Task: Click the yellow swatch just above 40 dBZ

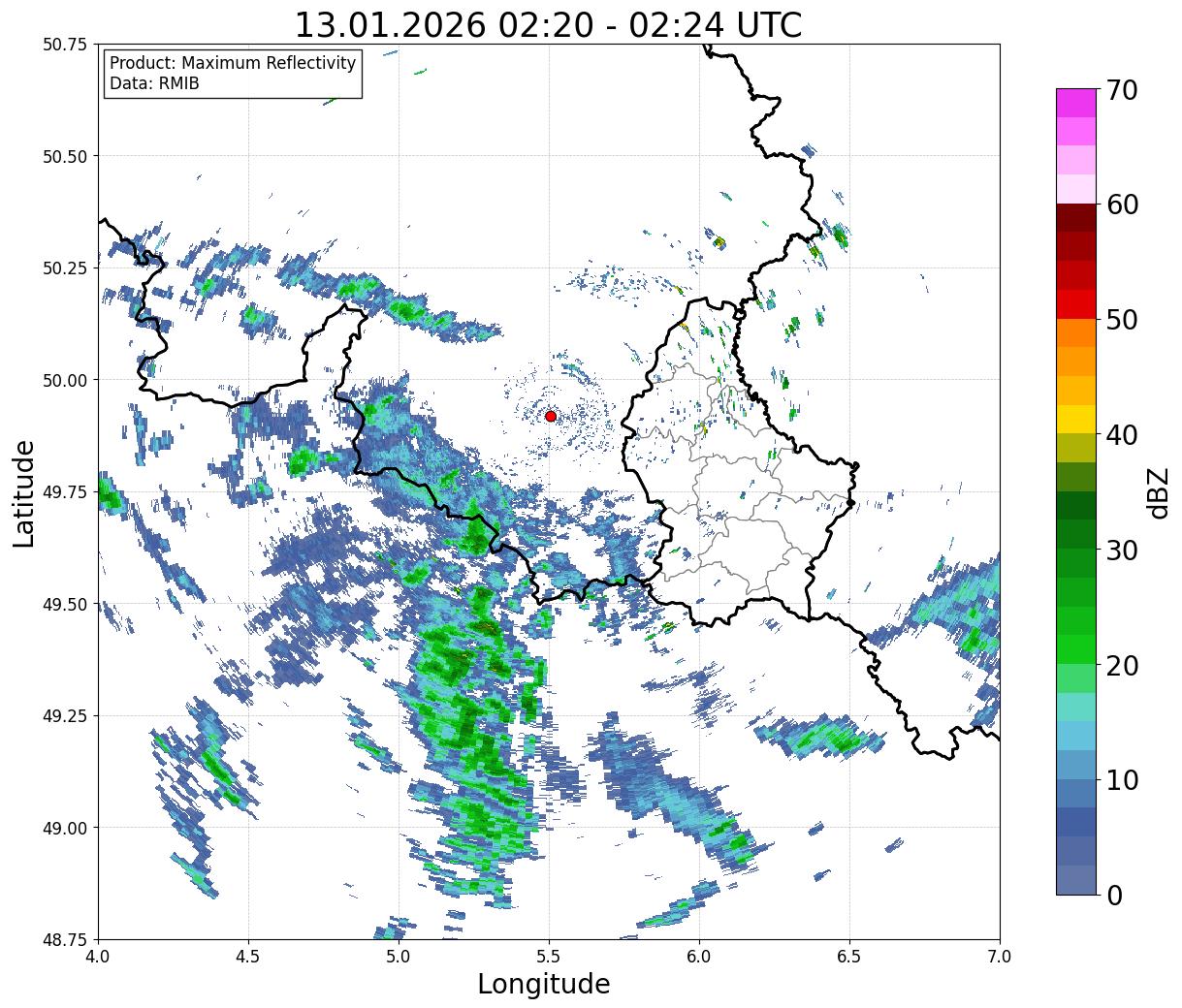Action: point(1076,419)
